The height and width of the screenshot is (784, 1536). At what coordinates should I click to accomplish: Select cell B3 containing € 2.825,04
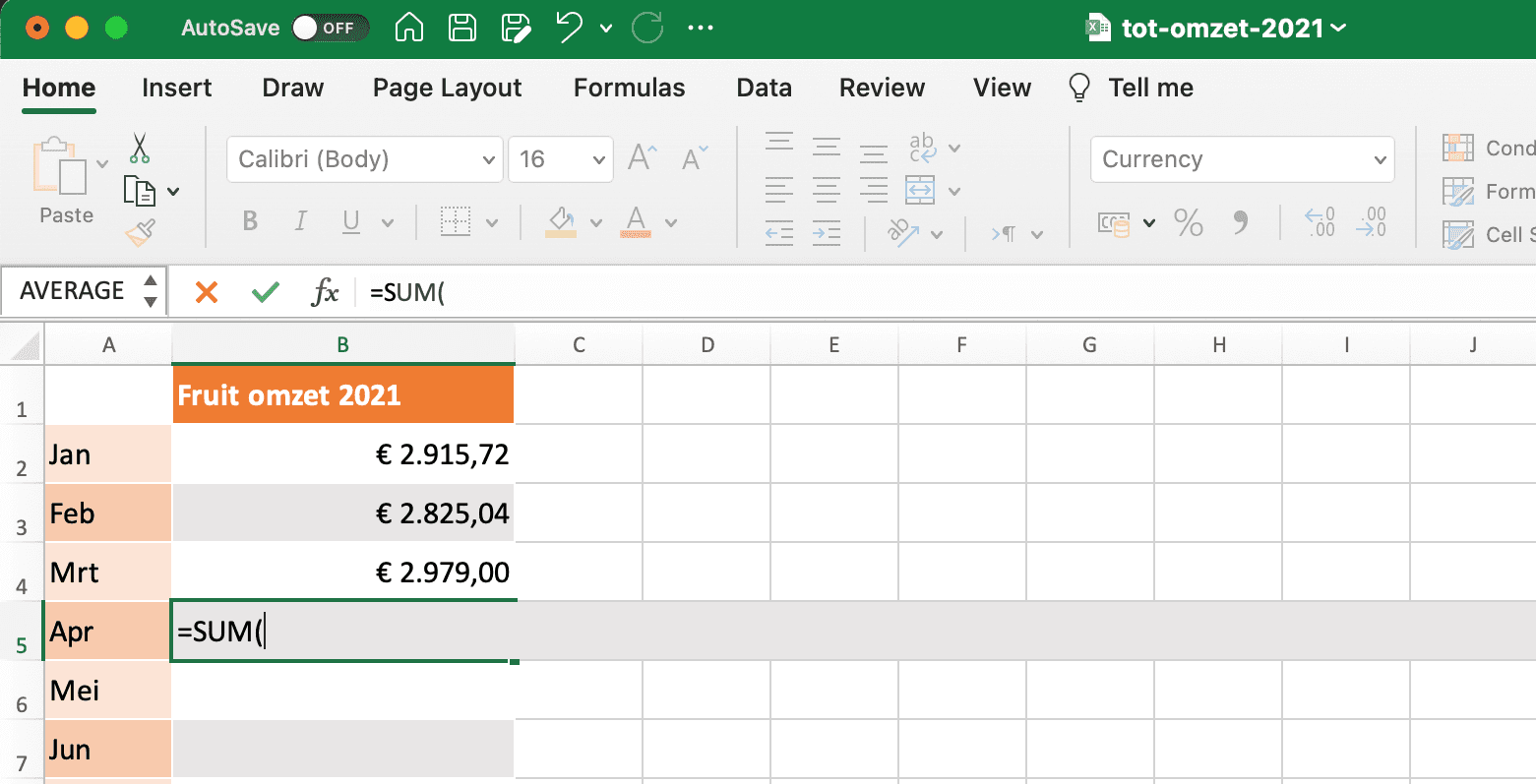tap(342, 513)
